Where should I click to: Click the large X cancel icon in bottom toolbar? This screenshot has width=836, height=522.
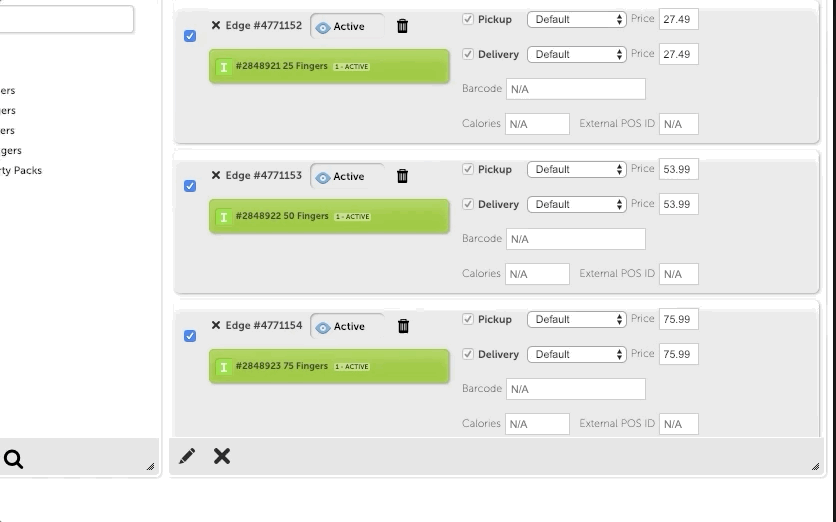222,456
